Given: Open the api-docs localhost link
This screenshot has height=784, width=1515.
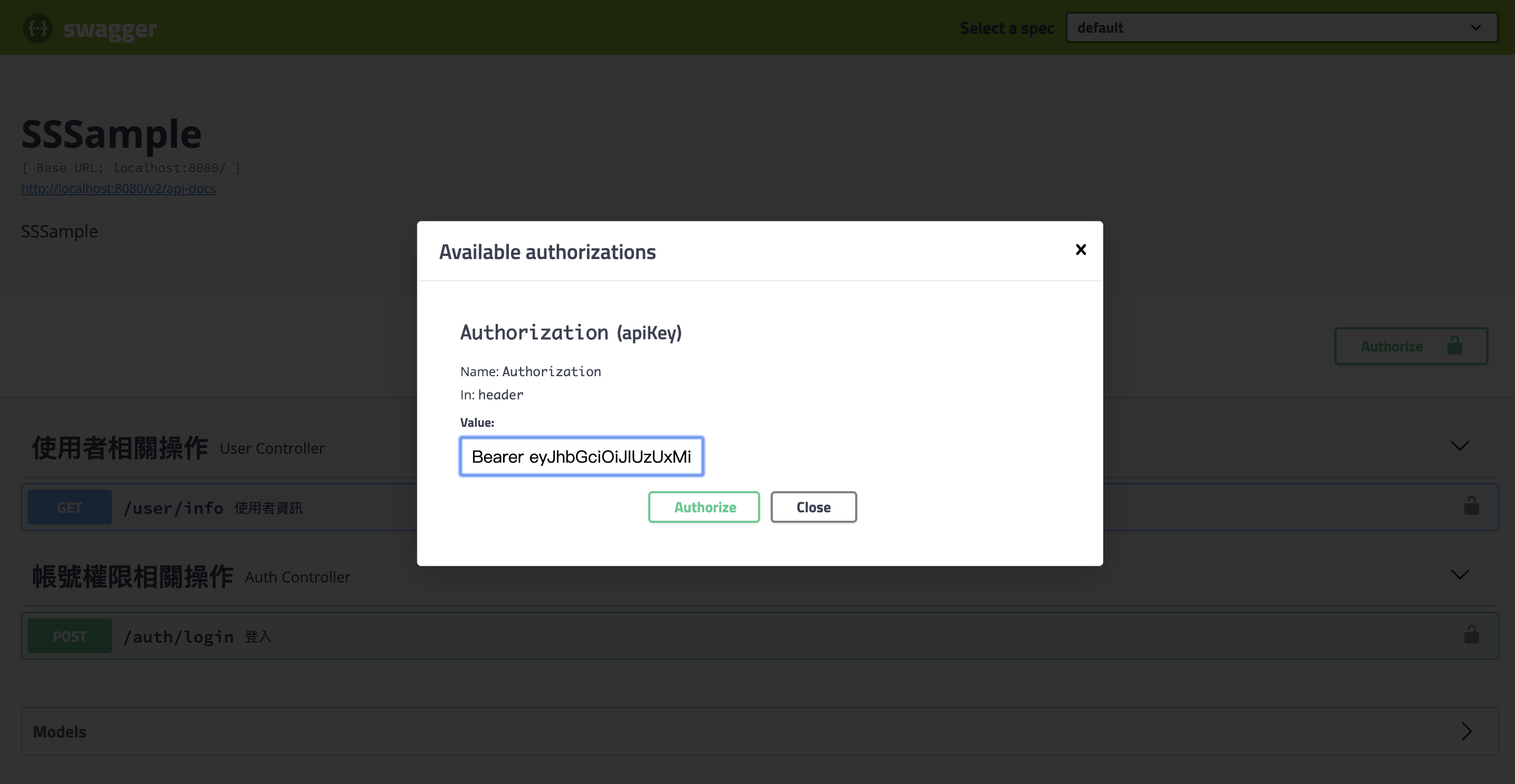Looking at the screenshot, I should (x=118, y=189).
